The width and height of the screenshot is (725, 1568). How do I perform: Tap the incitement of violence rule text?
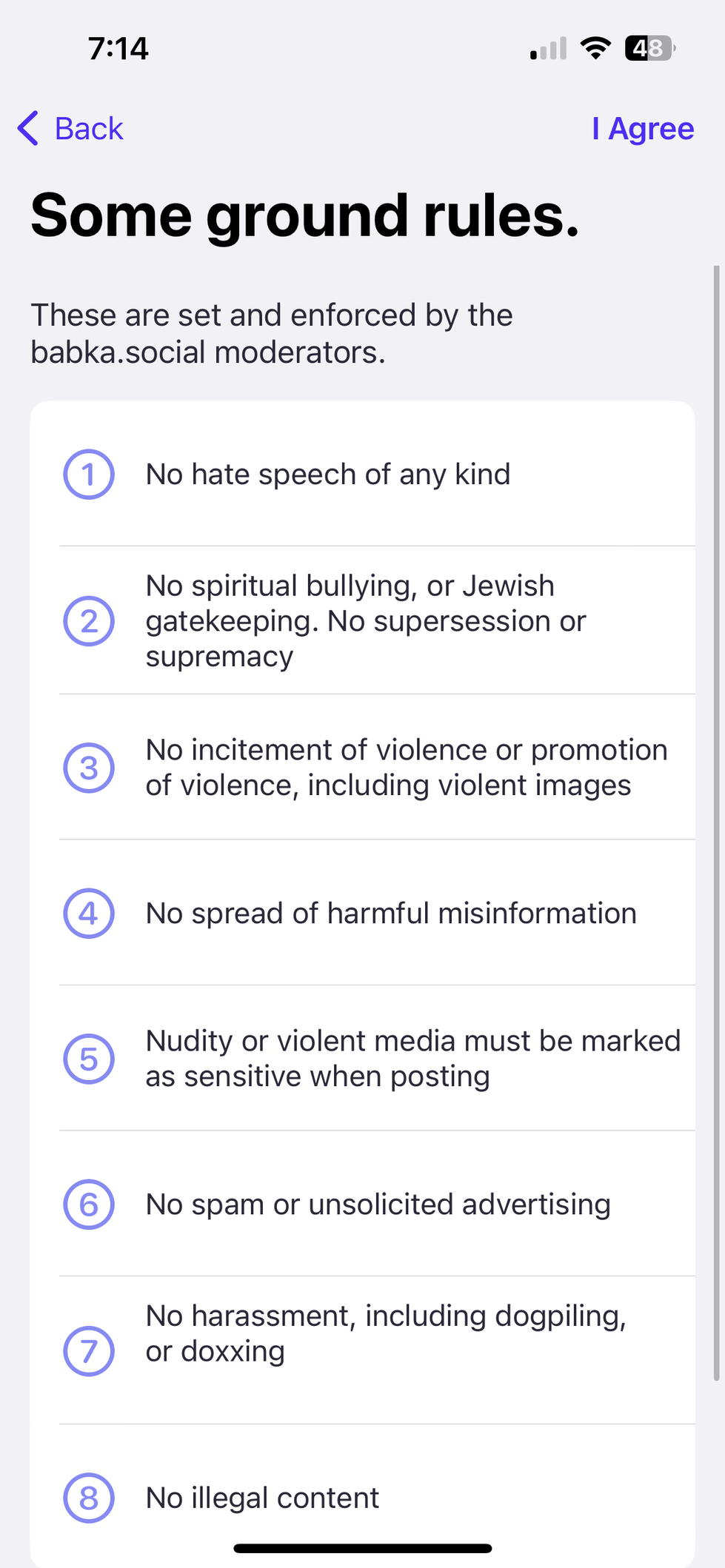click(406, 768)
